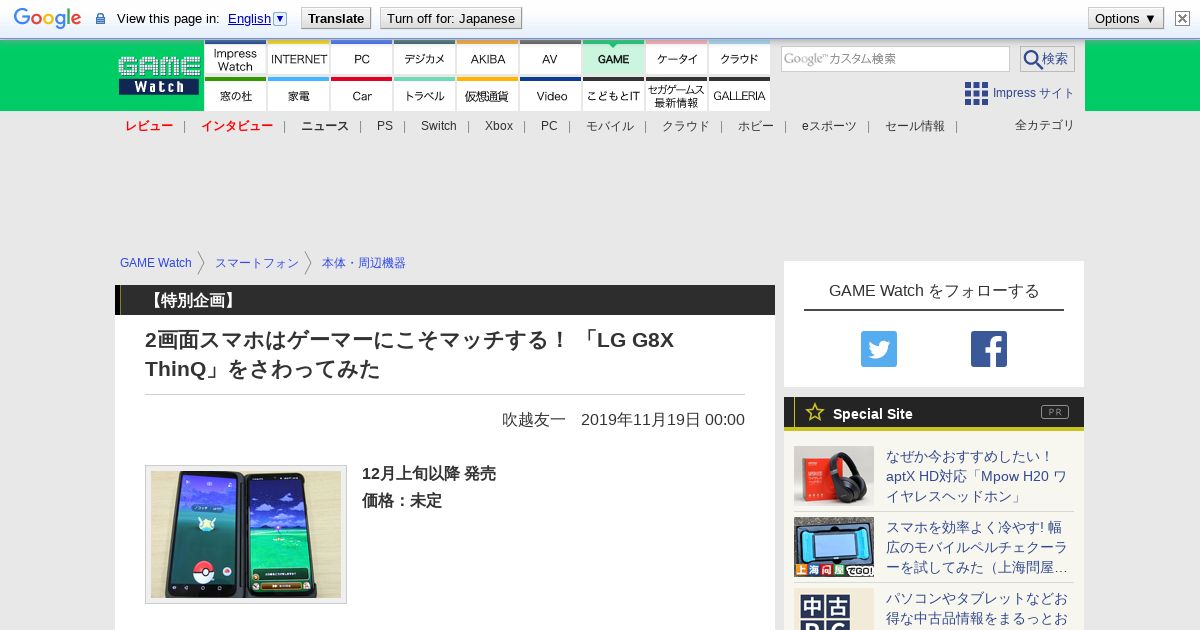Open the ホビー category
Image resolution: width=1200 pixels, height=630 pixels.
point(756,126)
